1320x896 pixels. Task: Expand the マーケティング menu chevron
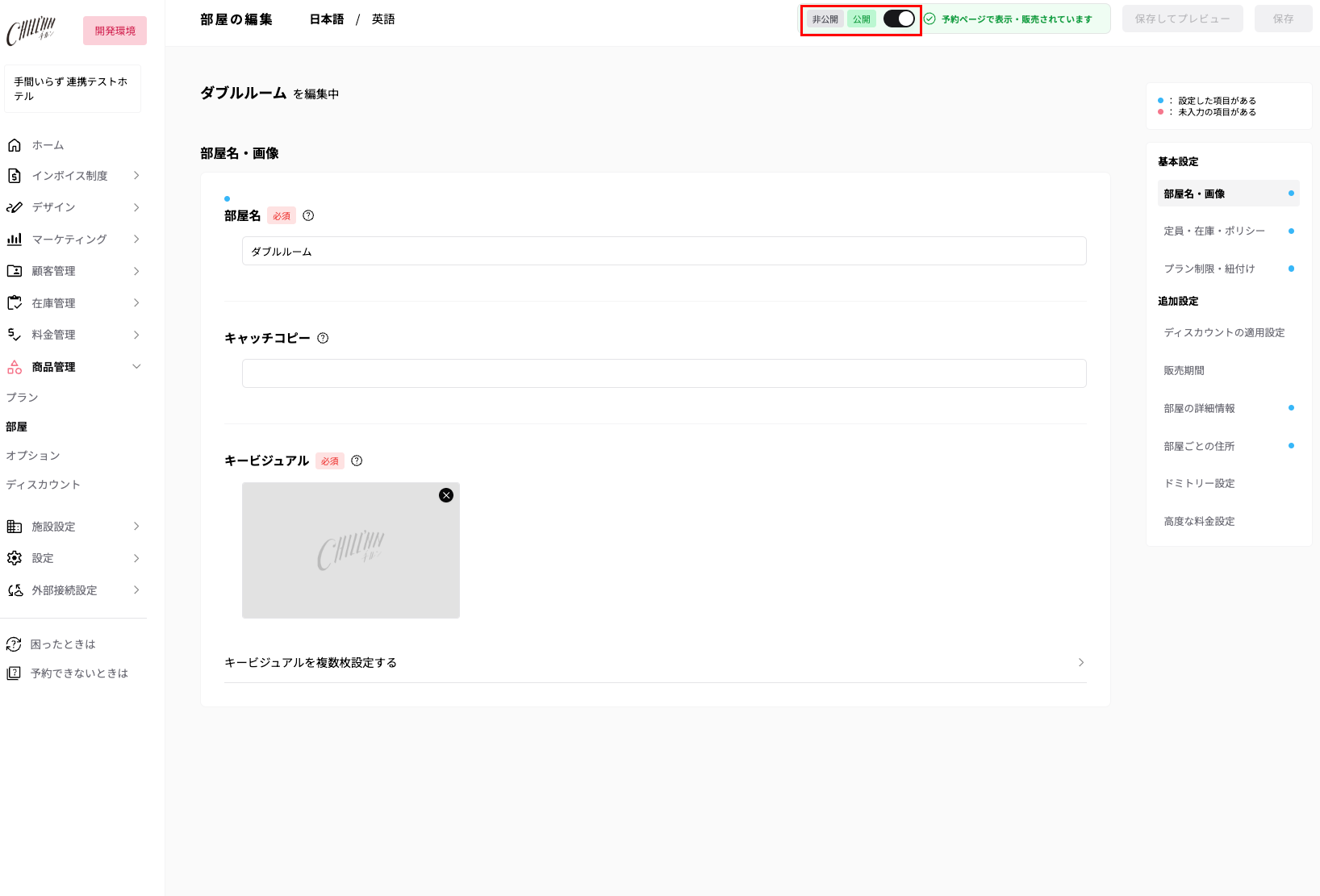[136, 240]
